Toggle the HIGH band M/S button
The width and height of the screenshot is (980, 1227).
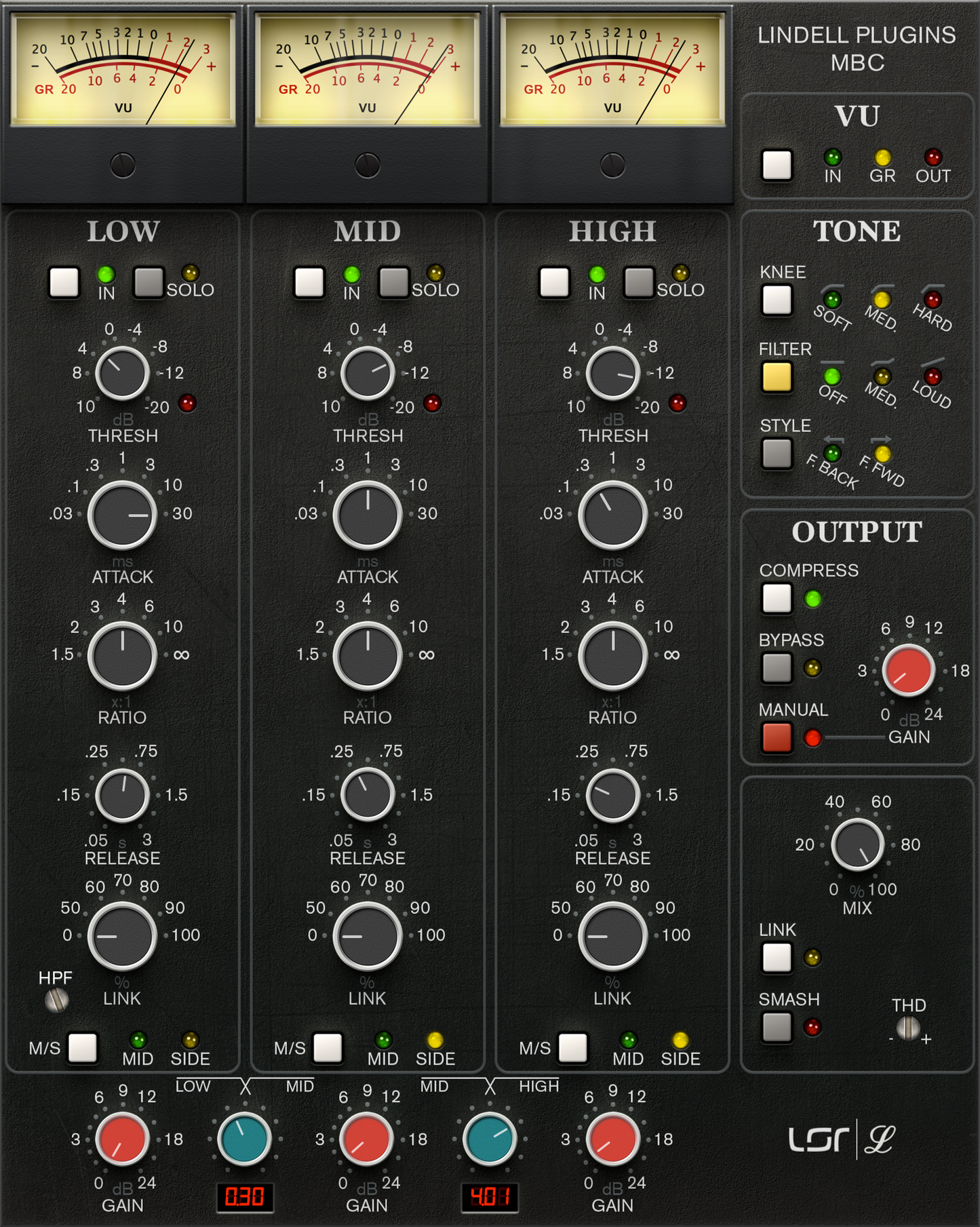(x=572, y=1048)
